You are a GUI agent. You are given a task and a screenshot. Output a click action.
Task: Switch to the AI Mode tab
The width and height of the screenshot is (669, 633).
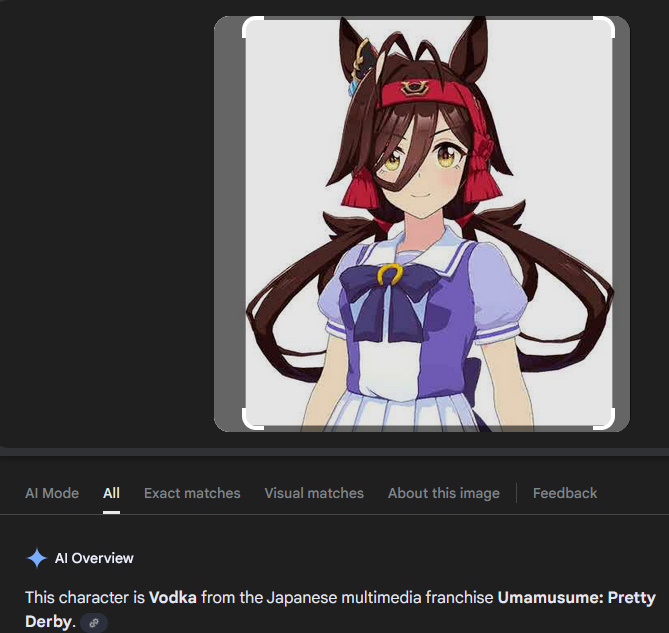(x=52, y=493)
